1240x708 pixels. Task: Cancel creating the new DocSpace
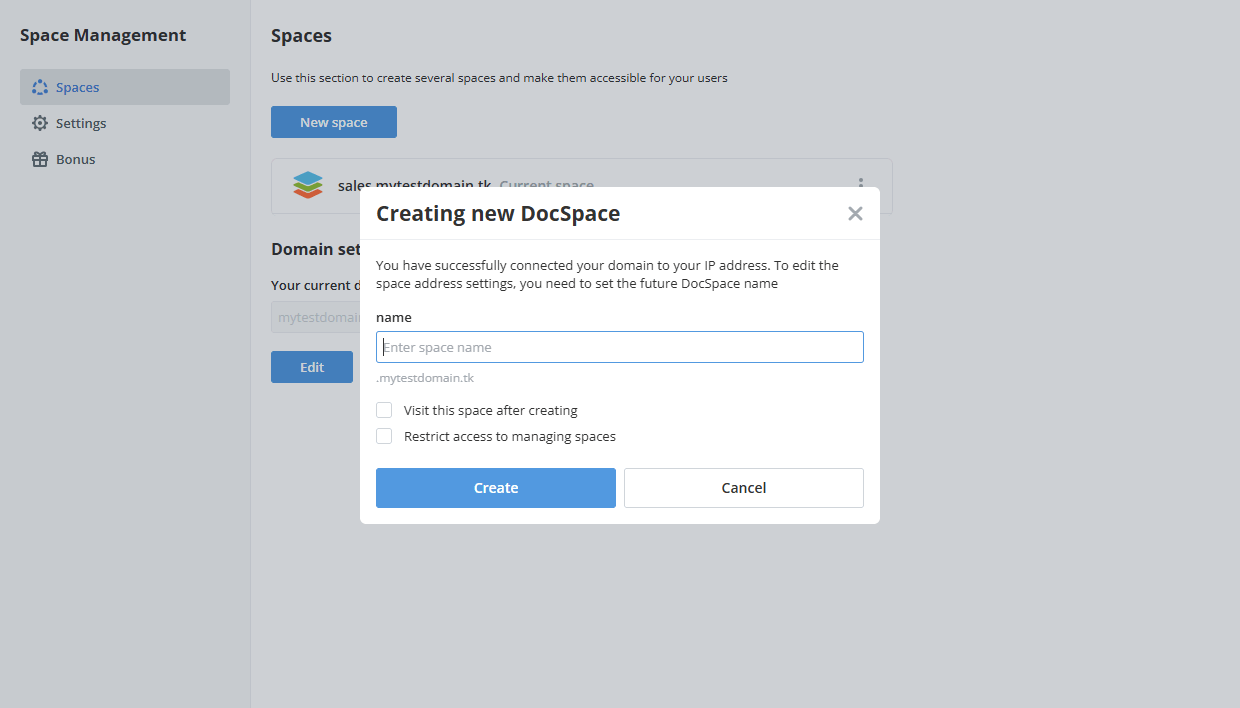(x=743, y=487)
